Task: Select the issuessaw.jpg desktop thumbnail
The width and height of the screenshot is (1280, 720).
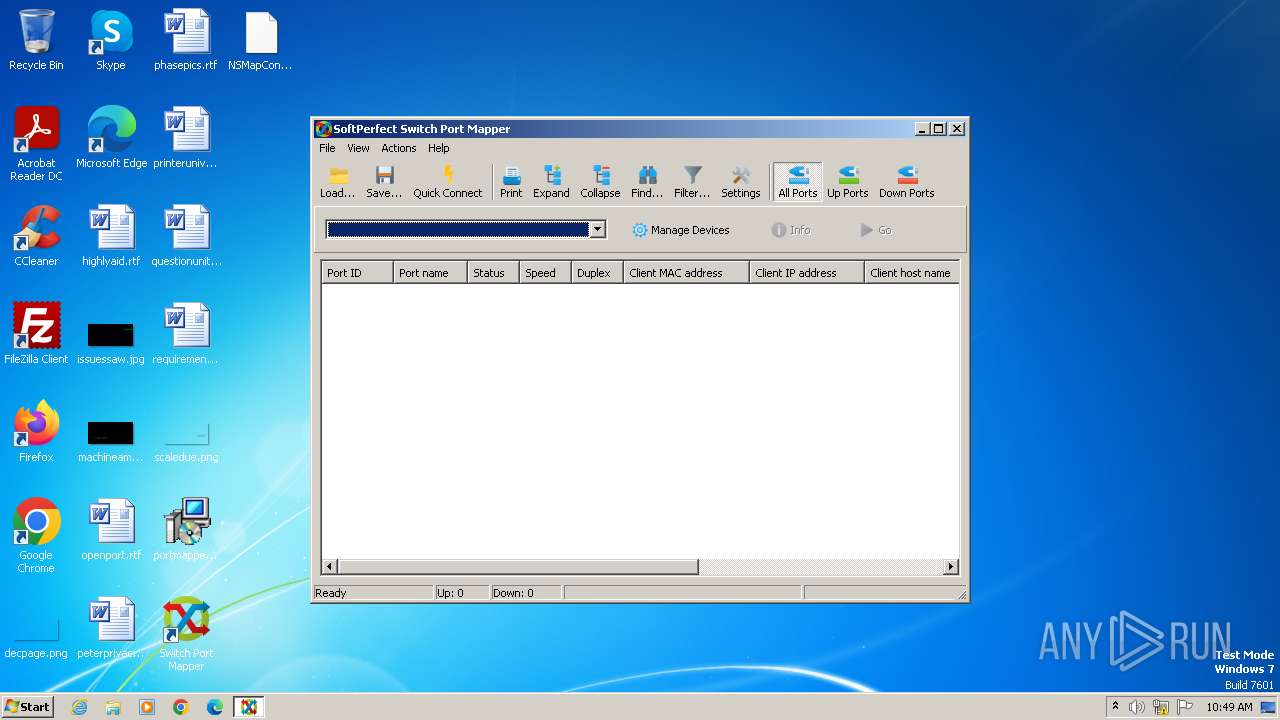Action: coord(111,340)
